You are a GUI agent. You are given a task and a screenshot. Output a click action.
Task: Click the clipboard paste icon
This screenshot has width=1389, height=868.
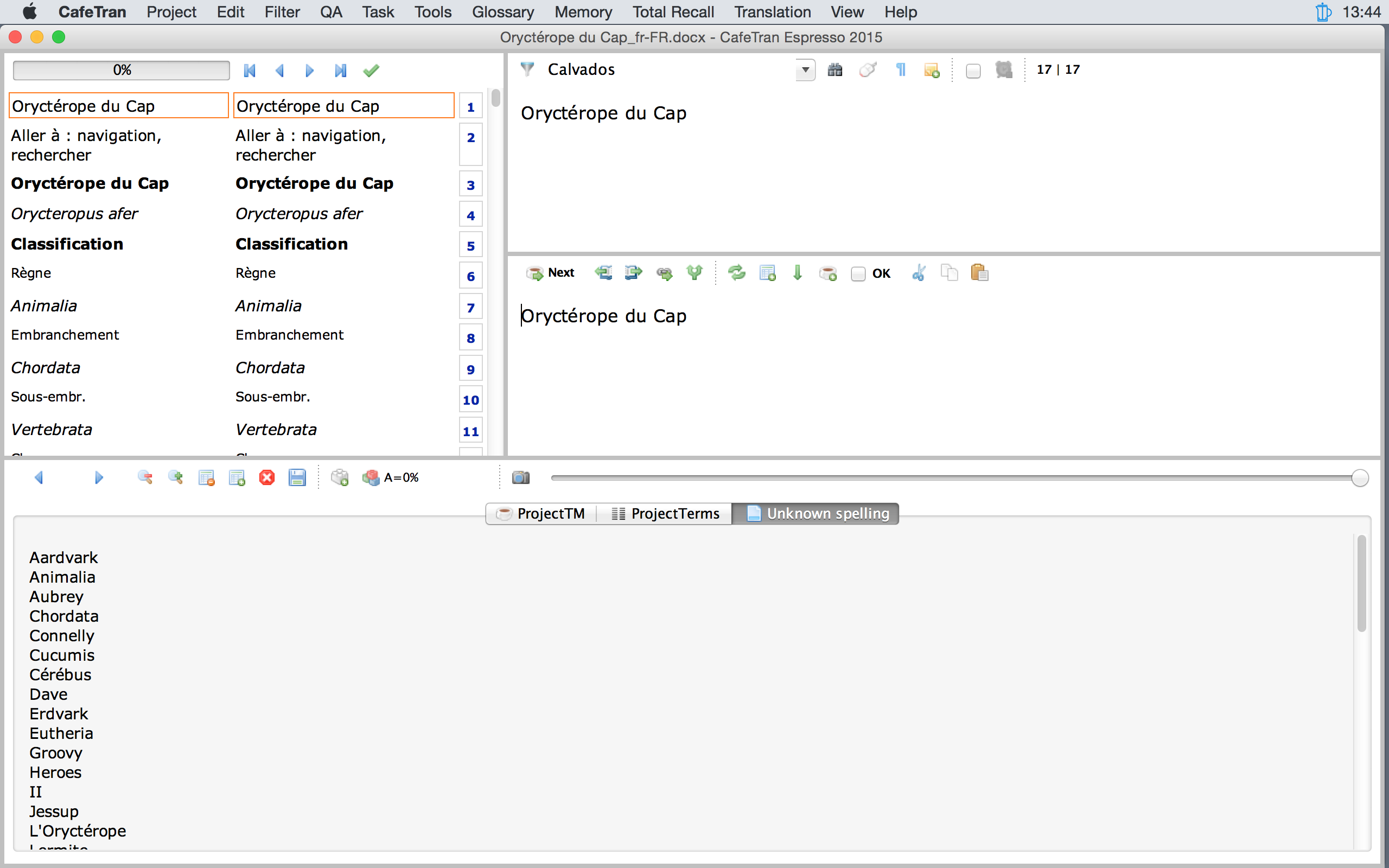point(979,273)
